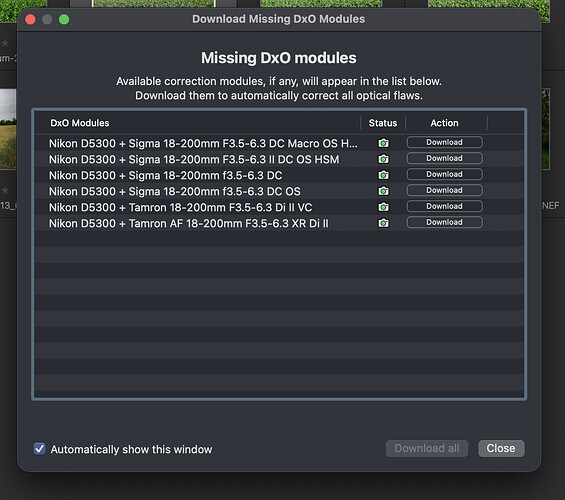
Task: Download the Tamron AF XR Di II module
Action: [x=444, y=222]
